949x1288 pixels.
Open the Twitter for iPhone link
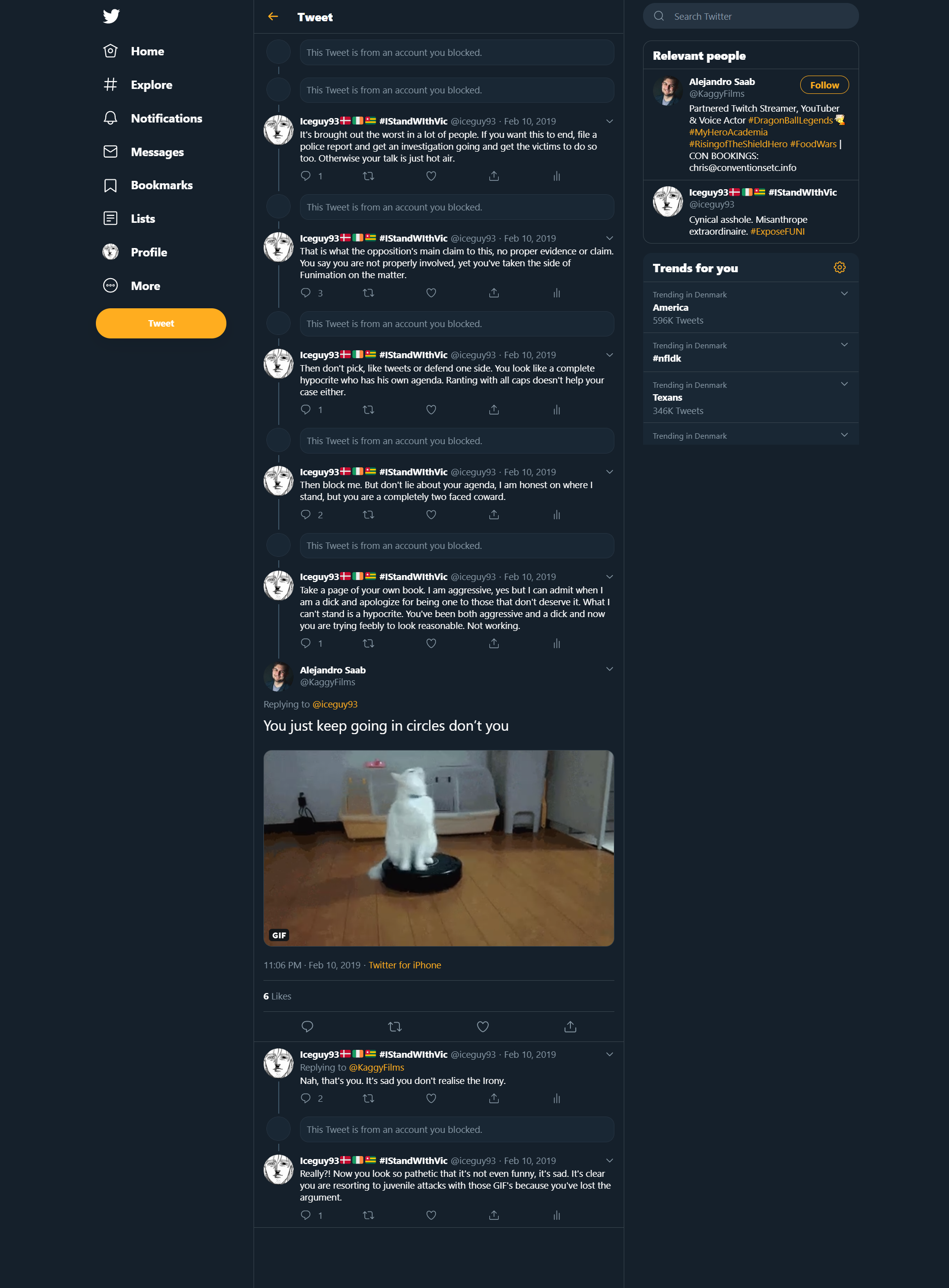click(x=404, y=965)
